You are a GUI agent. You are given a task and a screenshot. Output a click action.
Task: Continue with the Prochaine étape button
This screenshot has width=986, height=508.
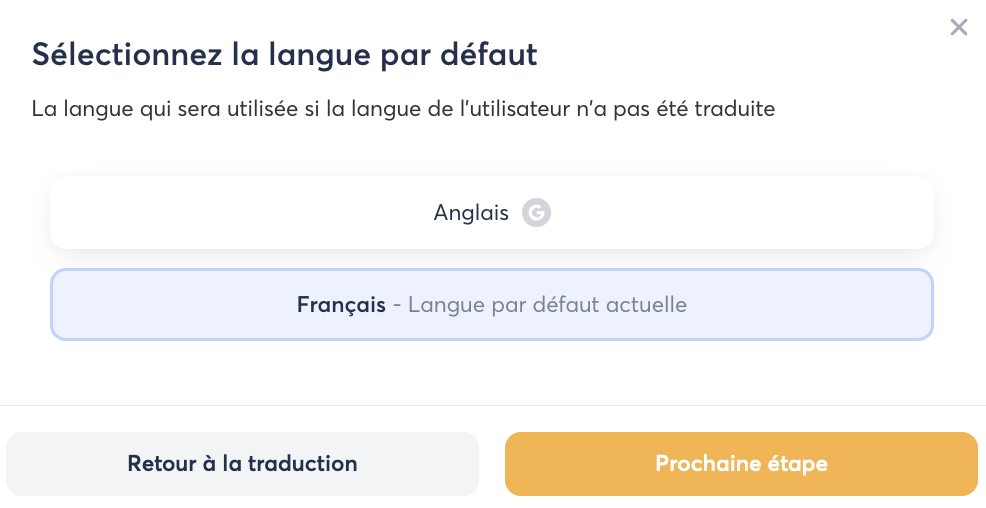click(740, 464)
